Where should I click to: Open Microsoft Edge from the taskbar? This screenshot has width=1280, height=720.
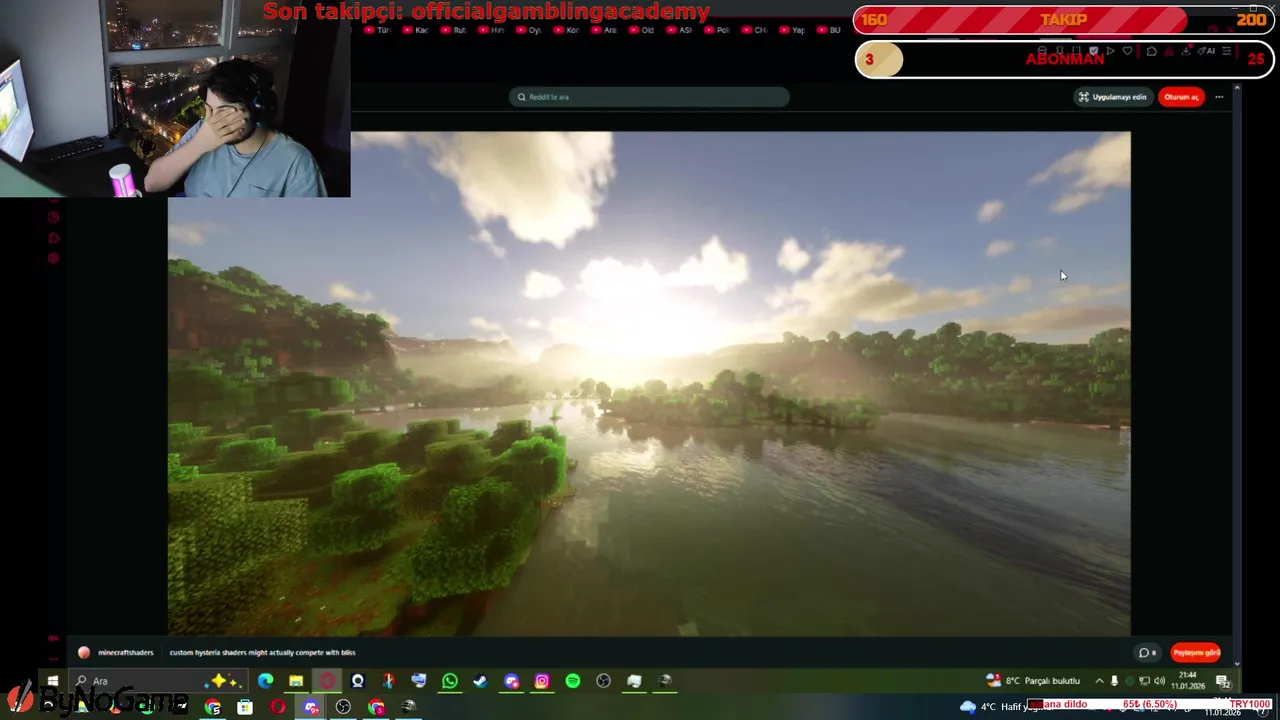click(265, 681)
